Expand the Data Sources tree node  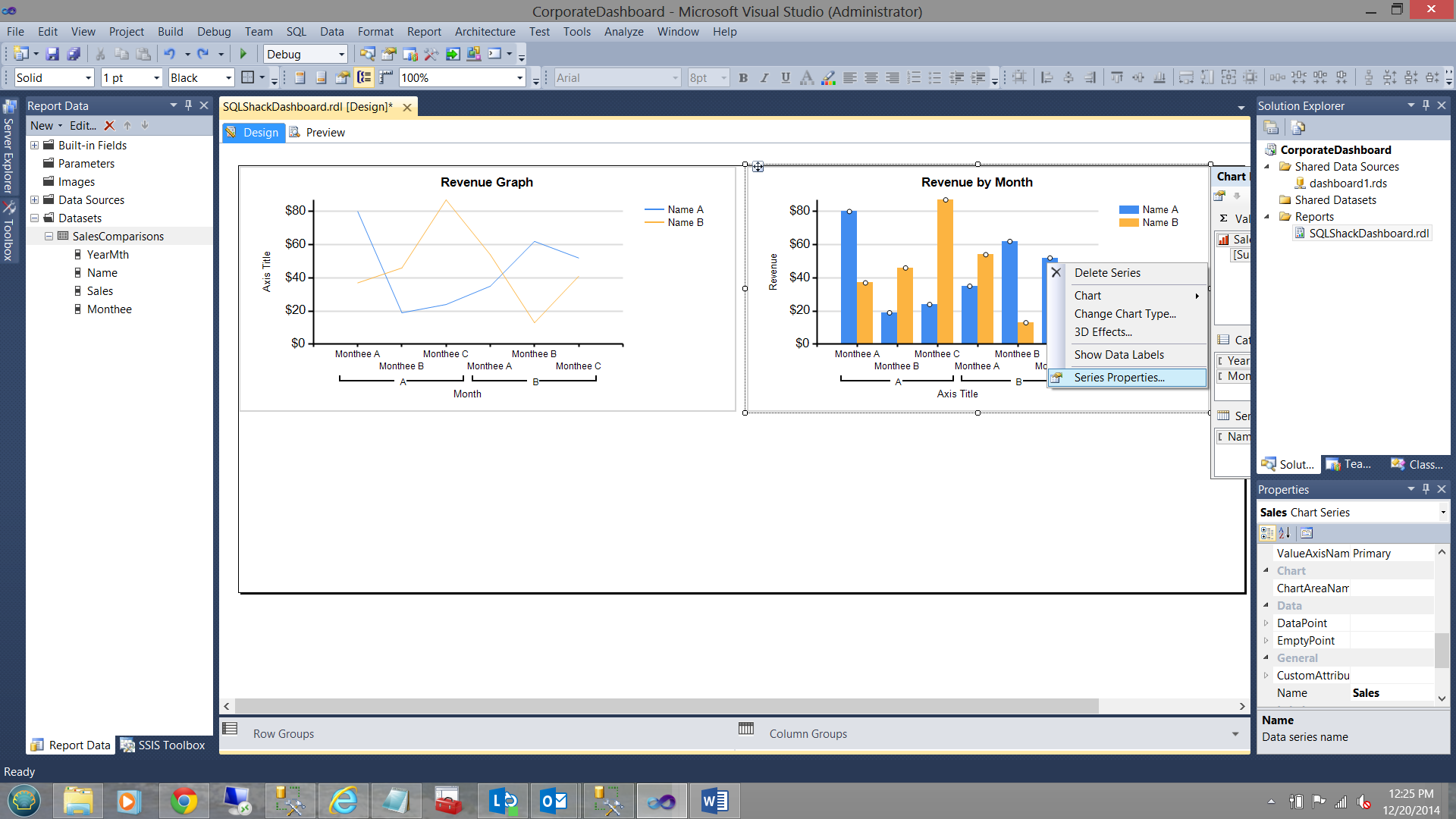34,200
